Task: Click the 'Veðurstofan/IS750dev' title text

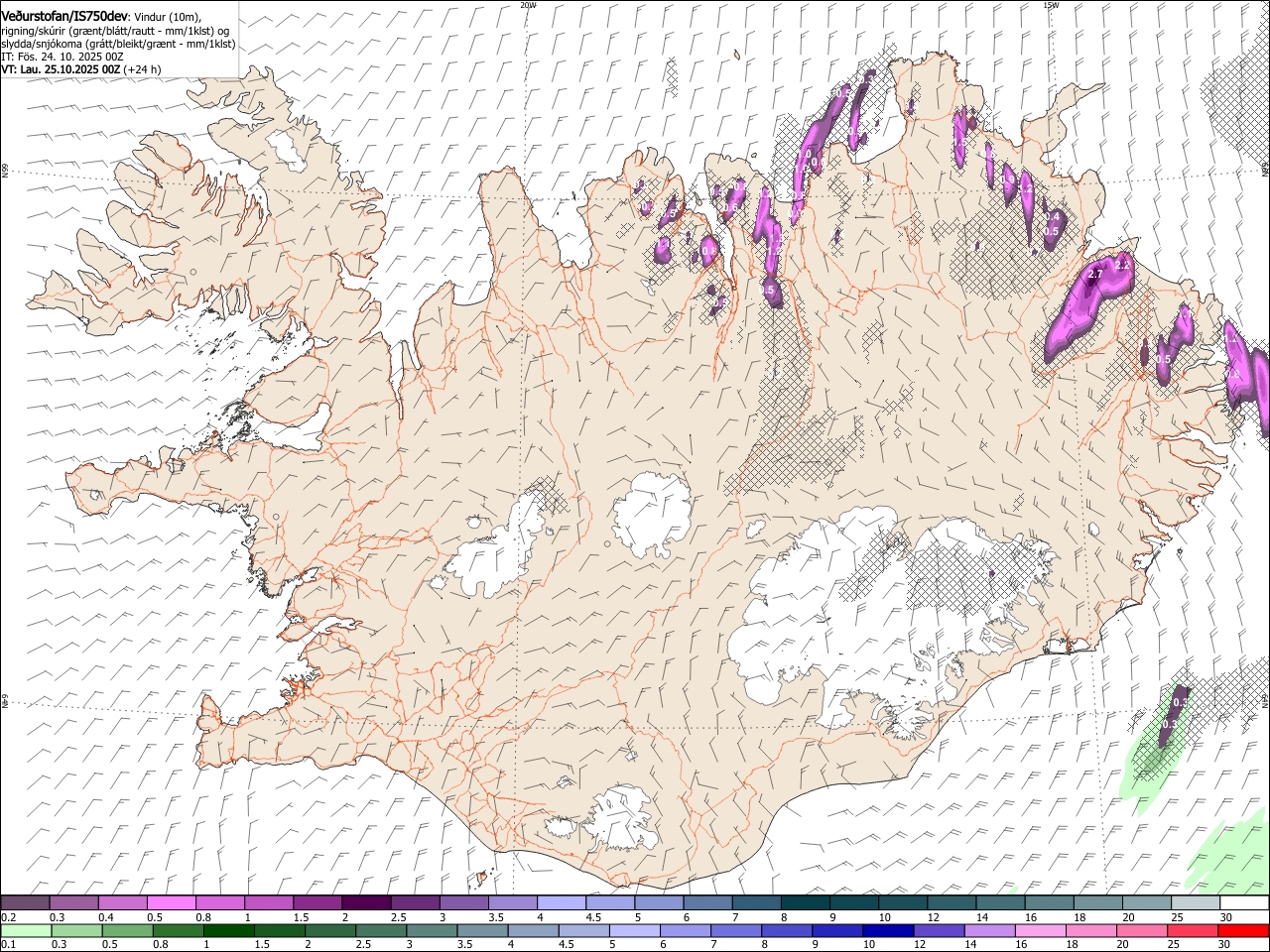Action: coord(63,17)
